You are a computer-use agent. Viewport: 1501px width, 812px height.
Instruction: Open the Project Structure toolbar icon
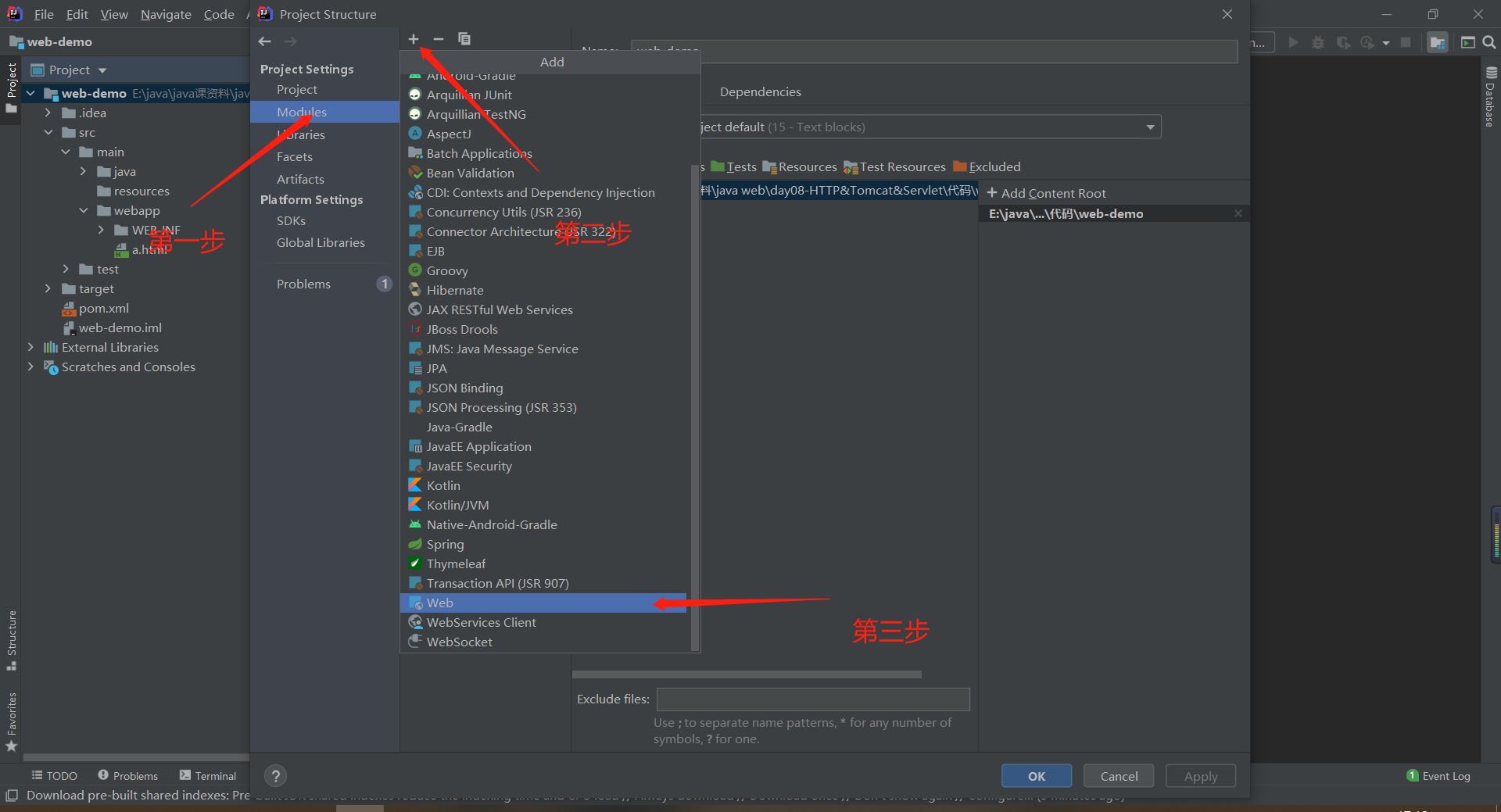(x=1438, y=42)
